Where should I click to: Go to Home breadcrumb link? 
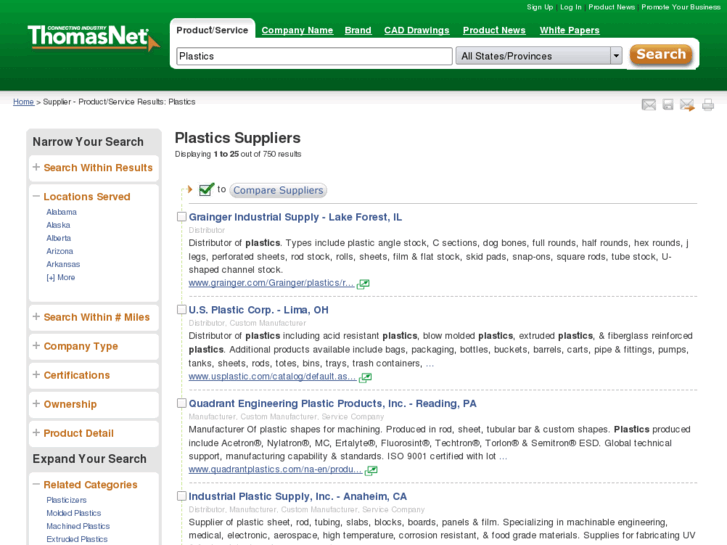click(24, 102)
